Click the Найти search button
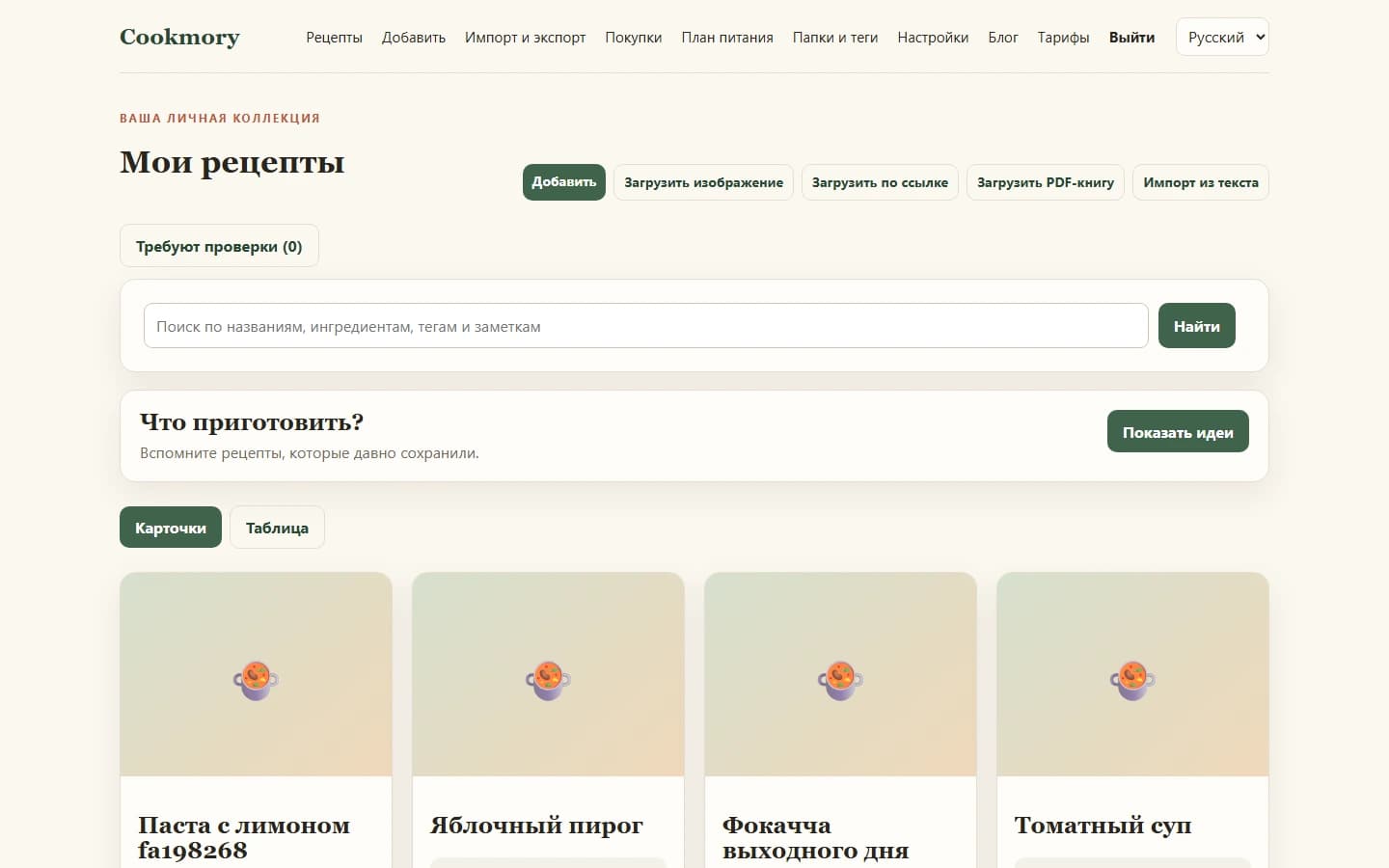The height and width of the screenshot is (868, 1389). 1196,326
